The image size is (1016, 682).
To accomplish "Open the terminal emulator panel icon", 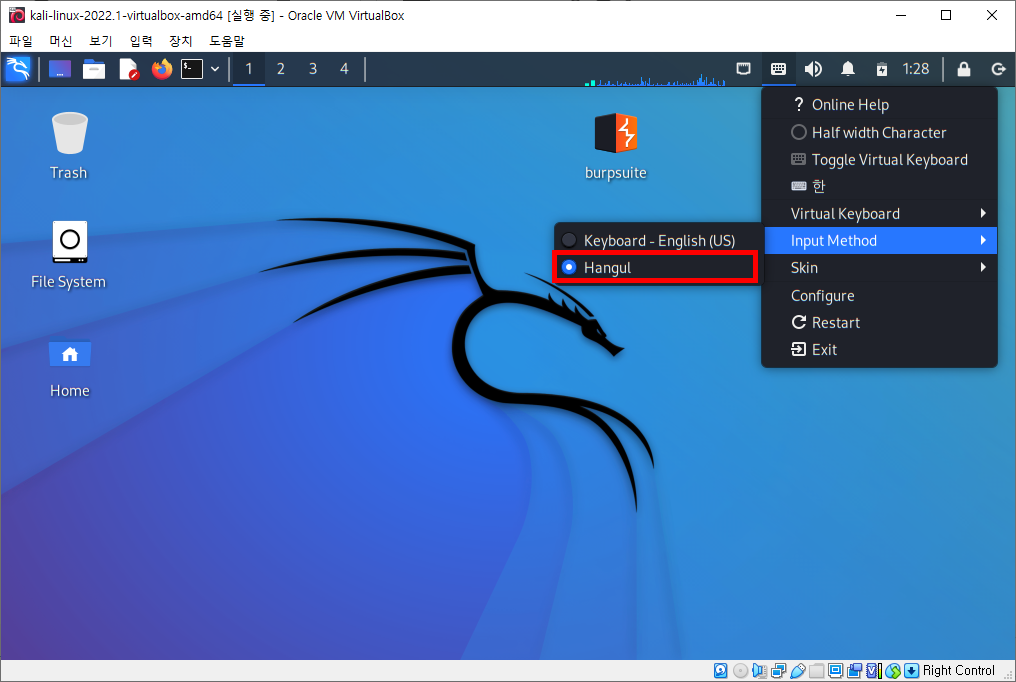I will coord(192,69).
